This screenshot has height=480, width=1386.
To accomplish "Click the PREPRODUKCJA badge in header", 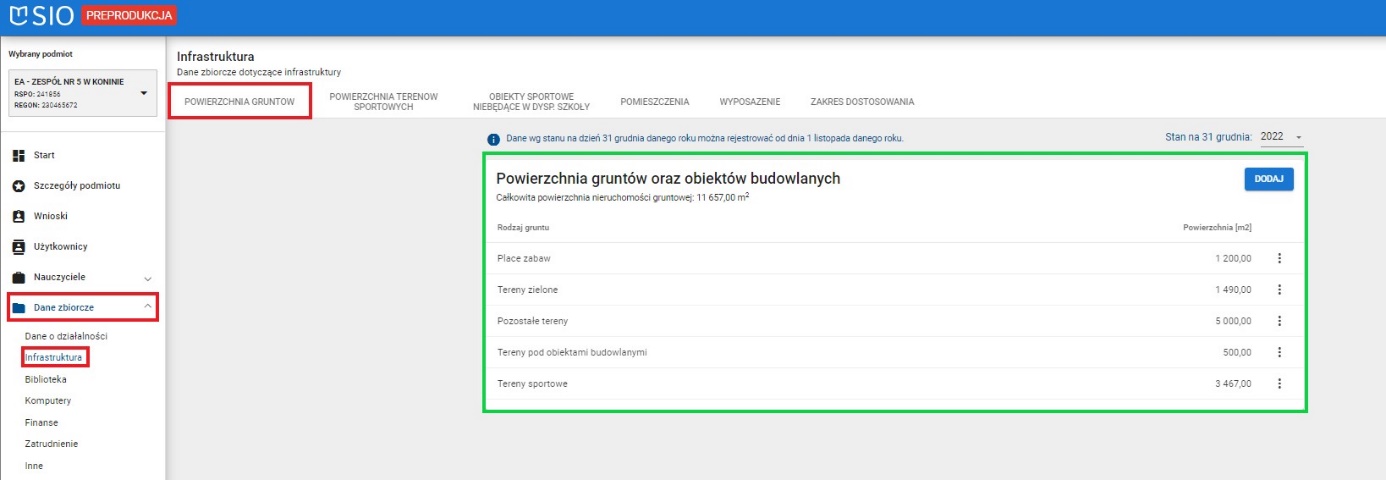I will pos(129,16).
